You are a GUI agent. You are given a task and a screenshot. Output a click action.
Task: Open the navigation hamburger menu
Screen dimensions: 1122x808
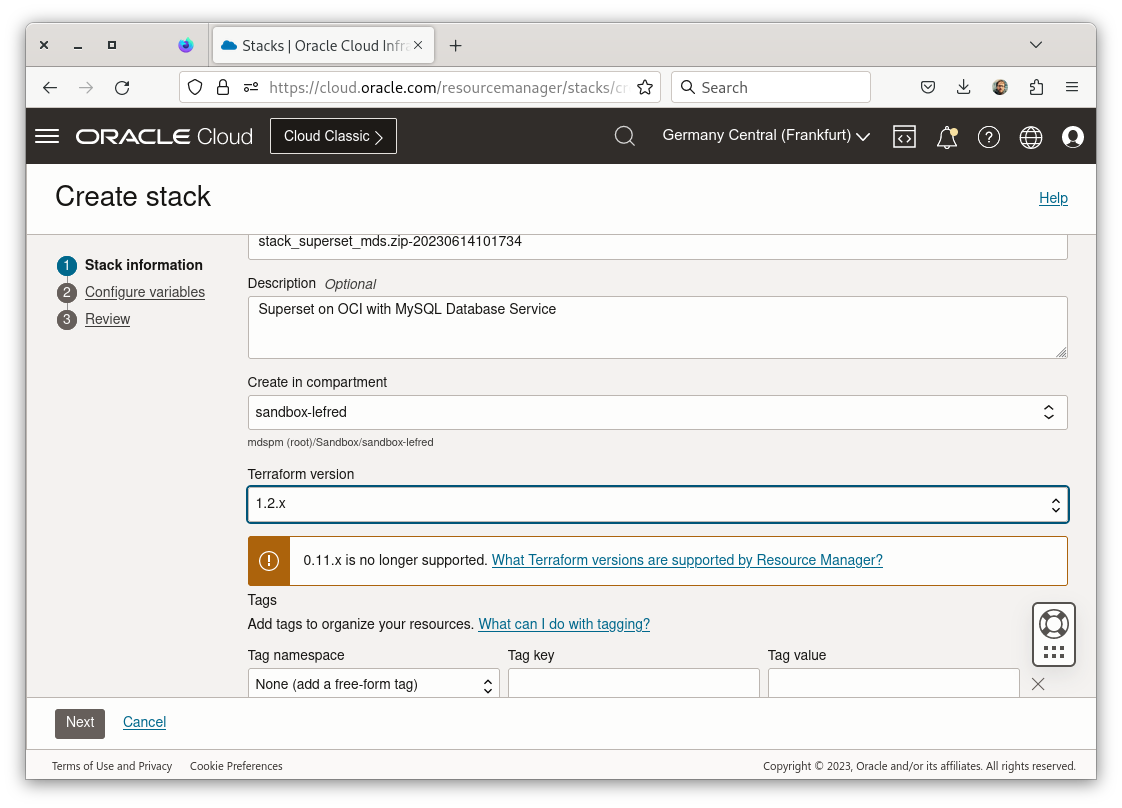click(46, 136)
